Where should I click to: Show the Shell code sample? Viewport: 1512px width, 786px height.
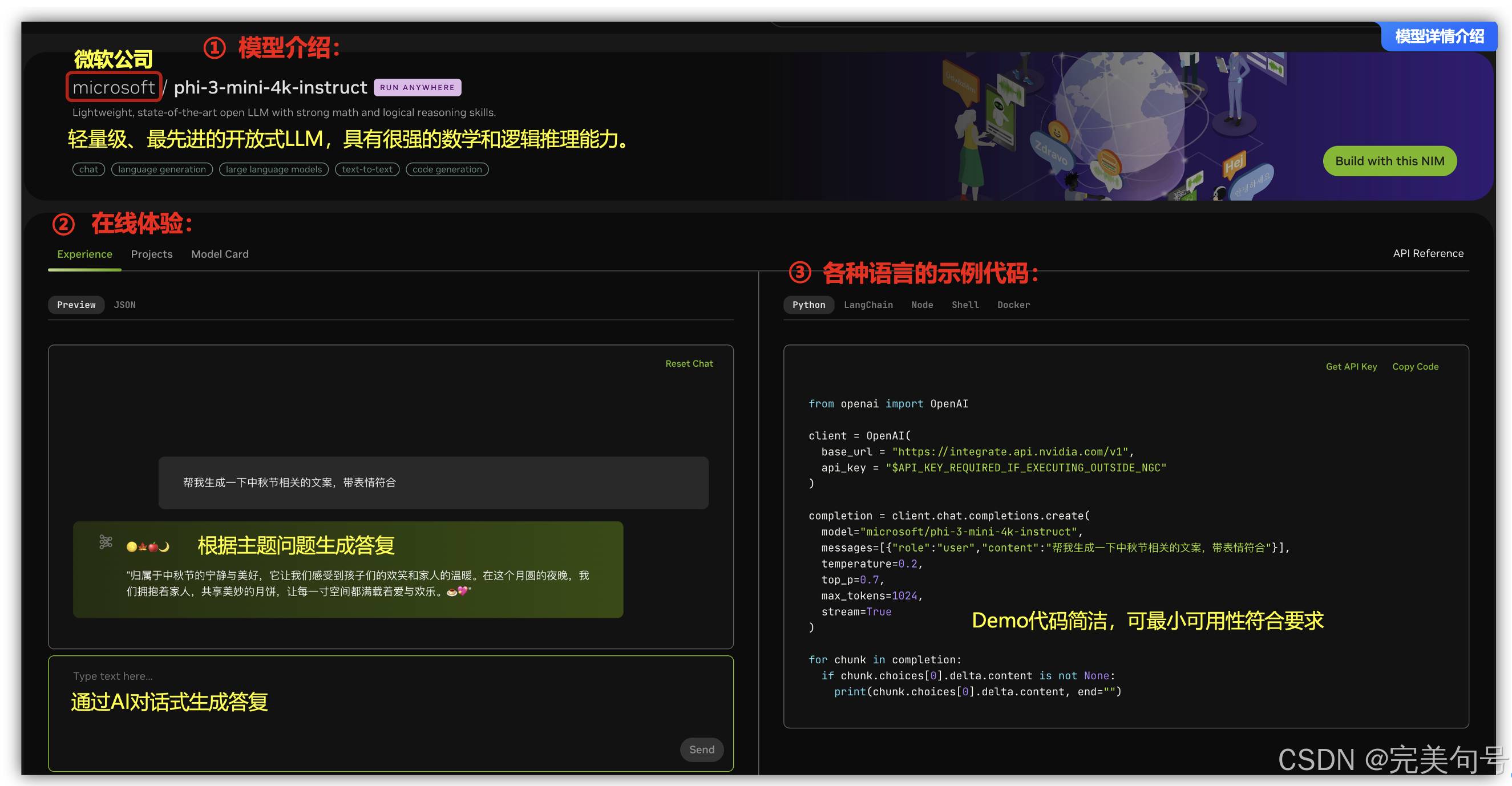point(965,305)
